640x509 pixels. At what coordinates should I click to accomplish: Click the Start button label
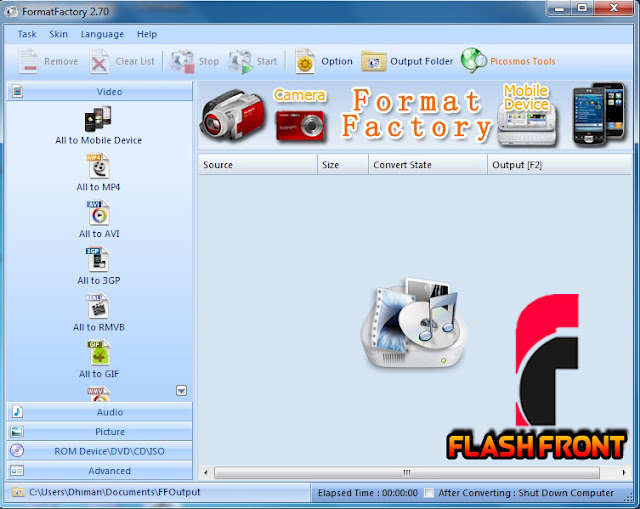(267, 62)
